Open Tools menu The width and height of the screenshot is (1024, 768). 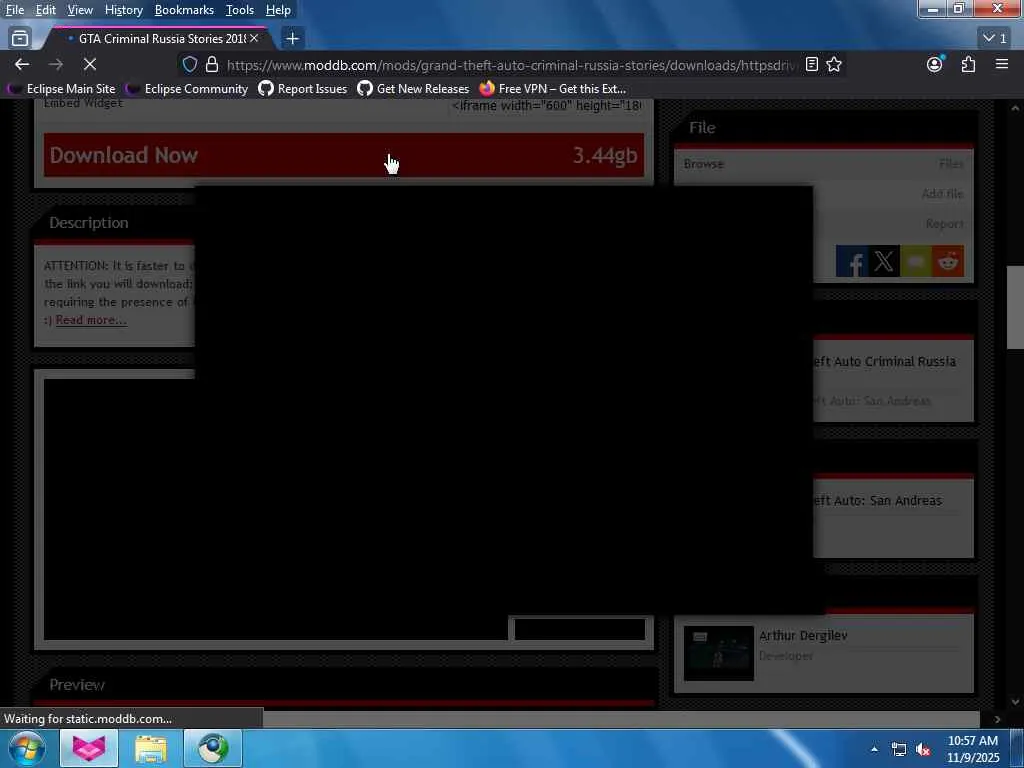[240, 10]
